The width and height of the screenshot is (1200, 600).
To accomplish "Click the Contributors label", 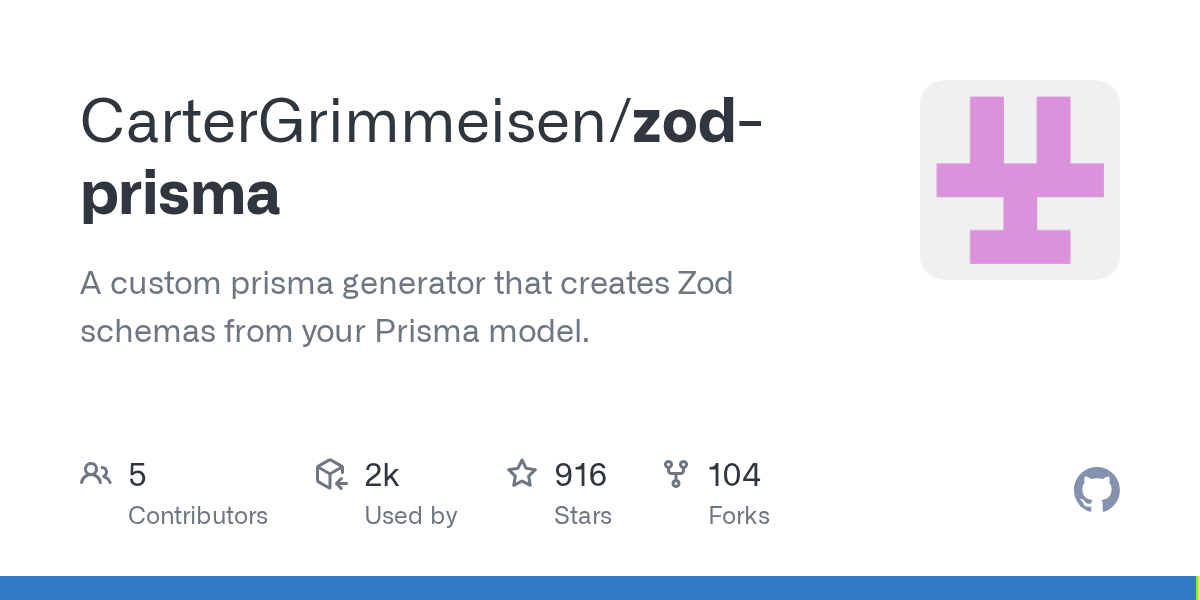I will tap(198, 516).
